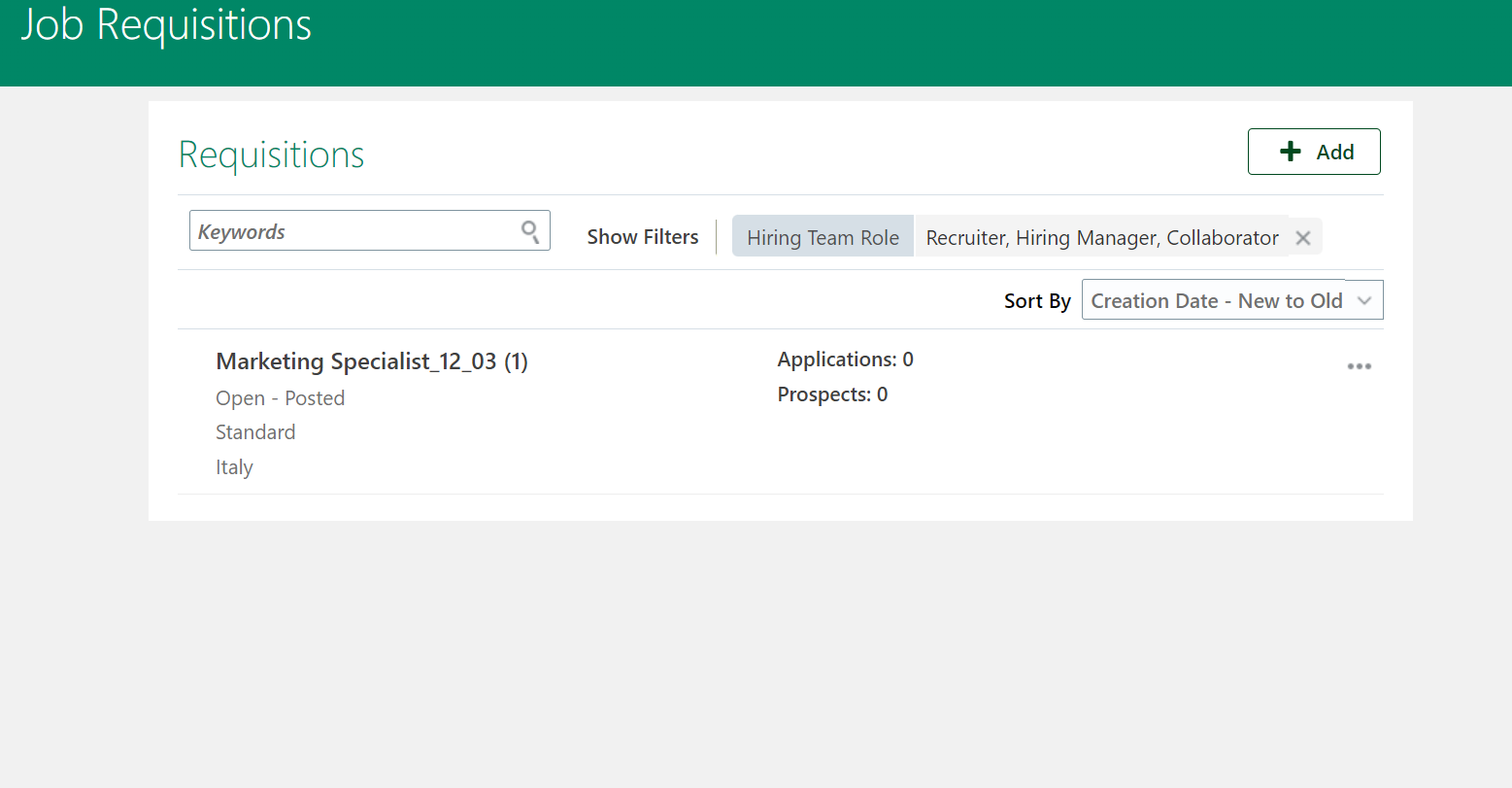The height and width of the screenshot is (788, 1512).
Task: Click inside the Keywords search field
Action: [x=350, y=230]
